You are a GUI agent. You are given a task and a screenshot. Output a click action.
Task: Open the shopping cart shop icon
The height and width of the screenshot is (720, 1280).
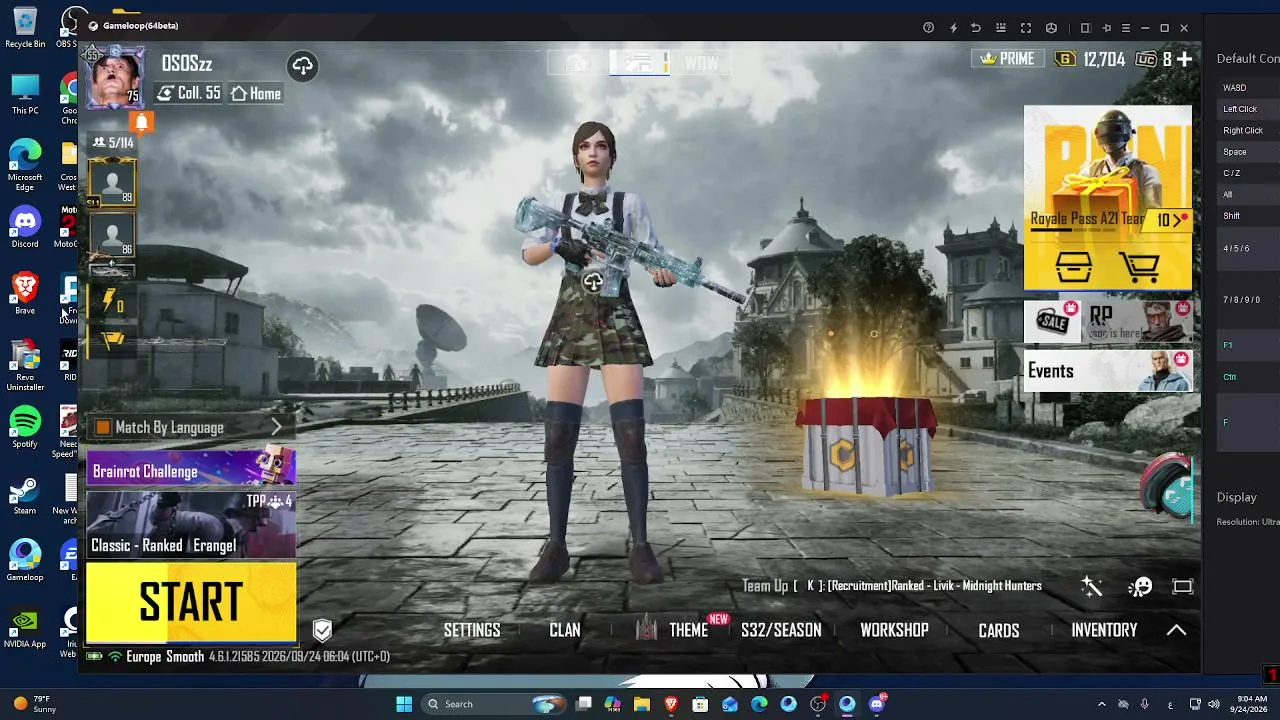point(1140,267)
